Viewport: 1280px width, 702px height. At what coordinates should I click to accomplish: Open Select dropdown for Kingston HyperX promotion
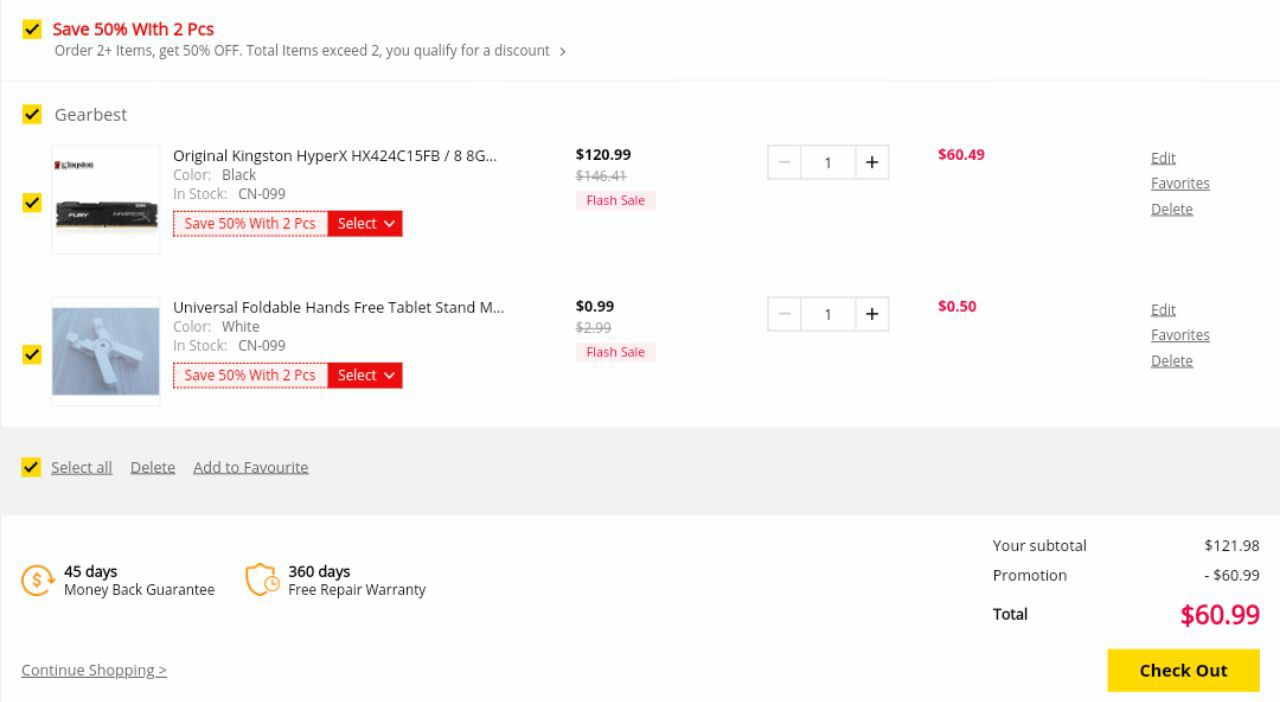[x=365, y=224]
